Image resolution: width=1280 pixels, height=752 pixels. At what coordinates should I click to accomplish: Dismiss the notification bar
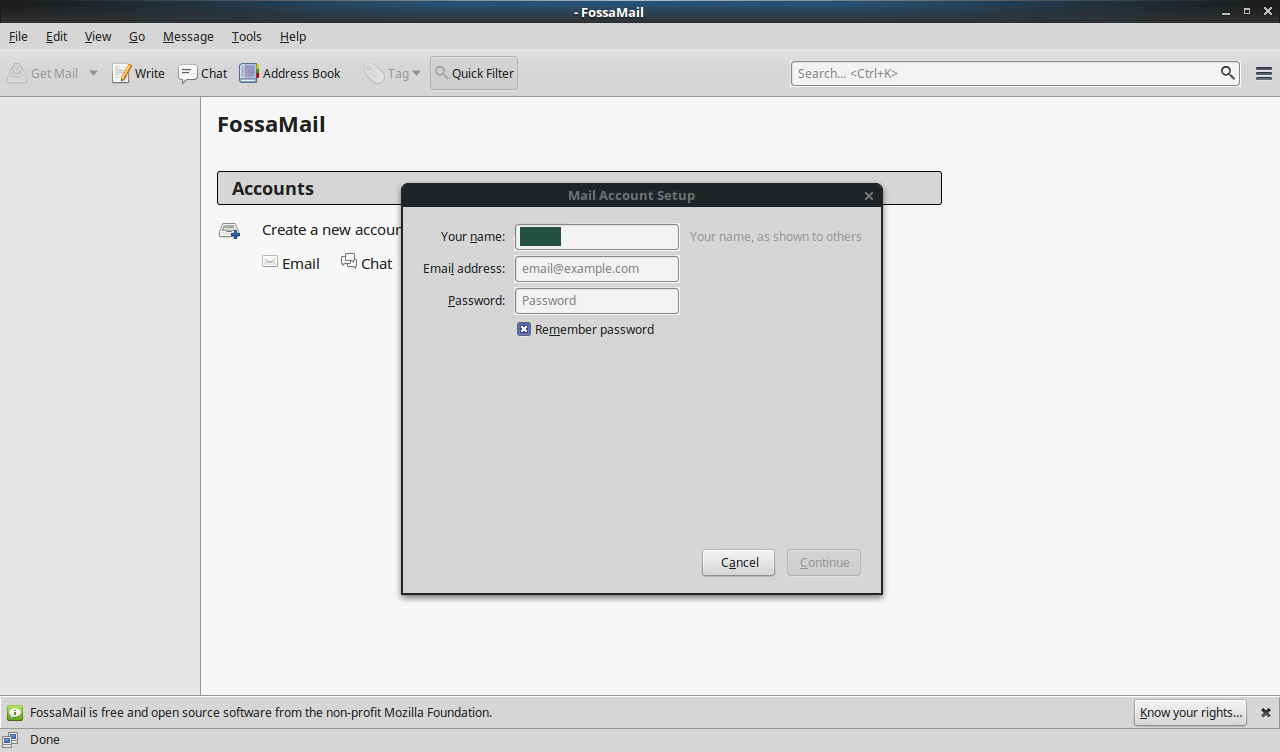pyautogui.click(x=1266, y=713)
